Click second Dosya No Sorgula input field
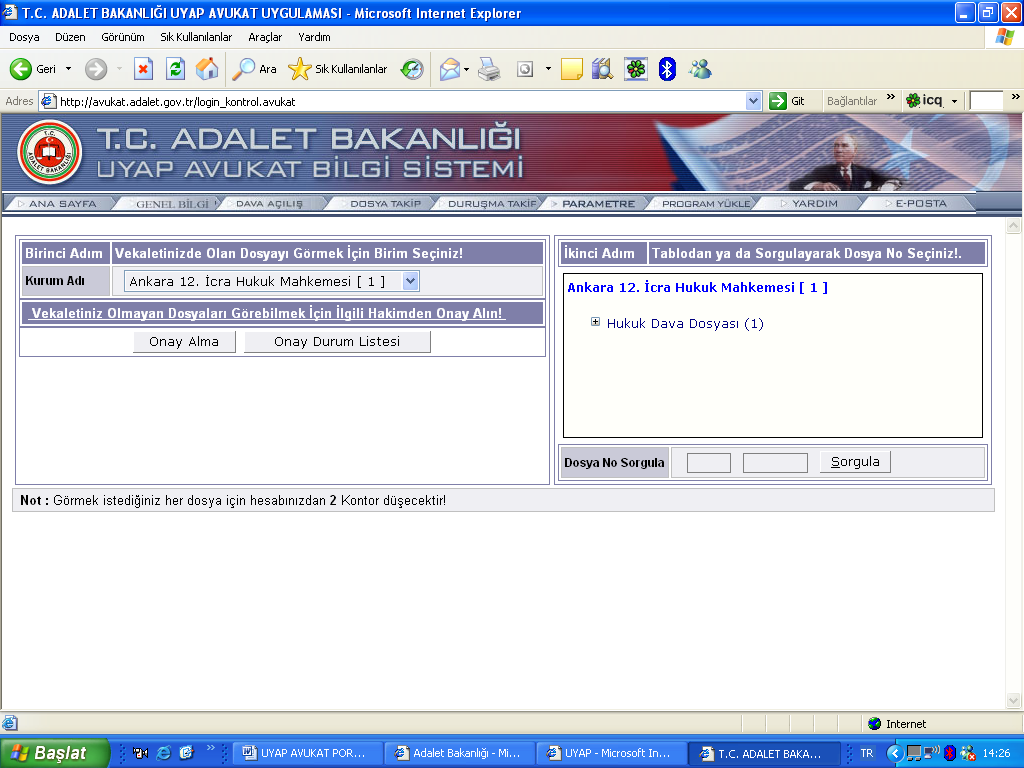This screenshot has height=768, width=1024. click(775, 462)
